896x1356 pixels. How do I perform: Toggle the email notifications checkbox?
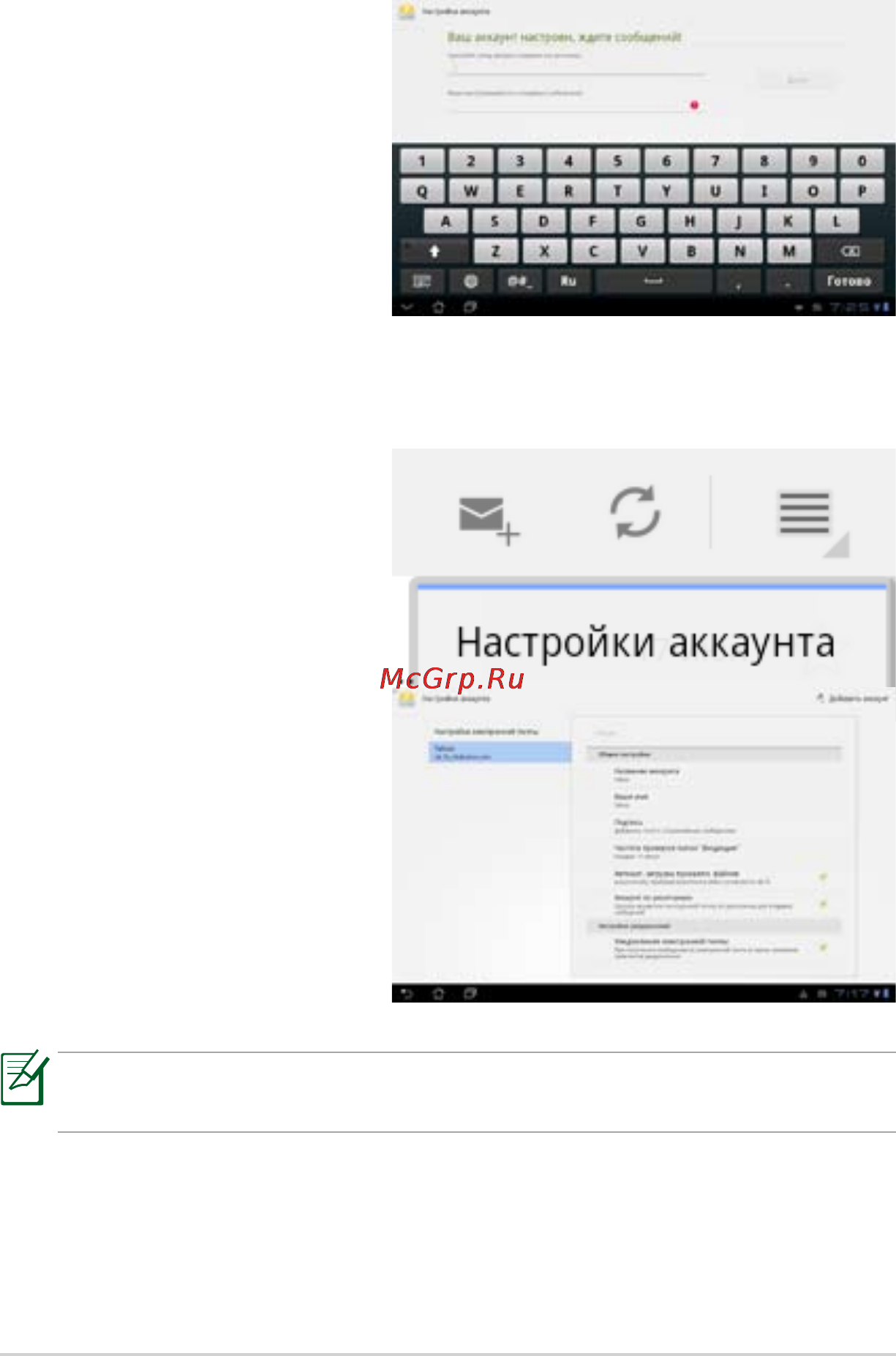click(x=823, y=948)
